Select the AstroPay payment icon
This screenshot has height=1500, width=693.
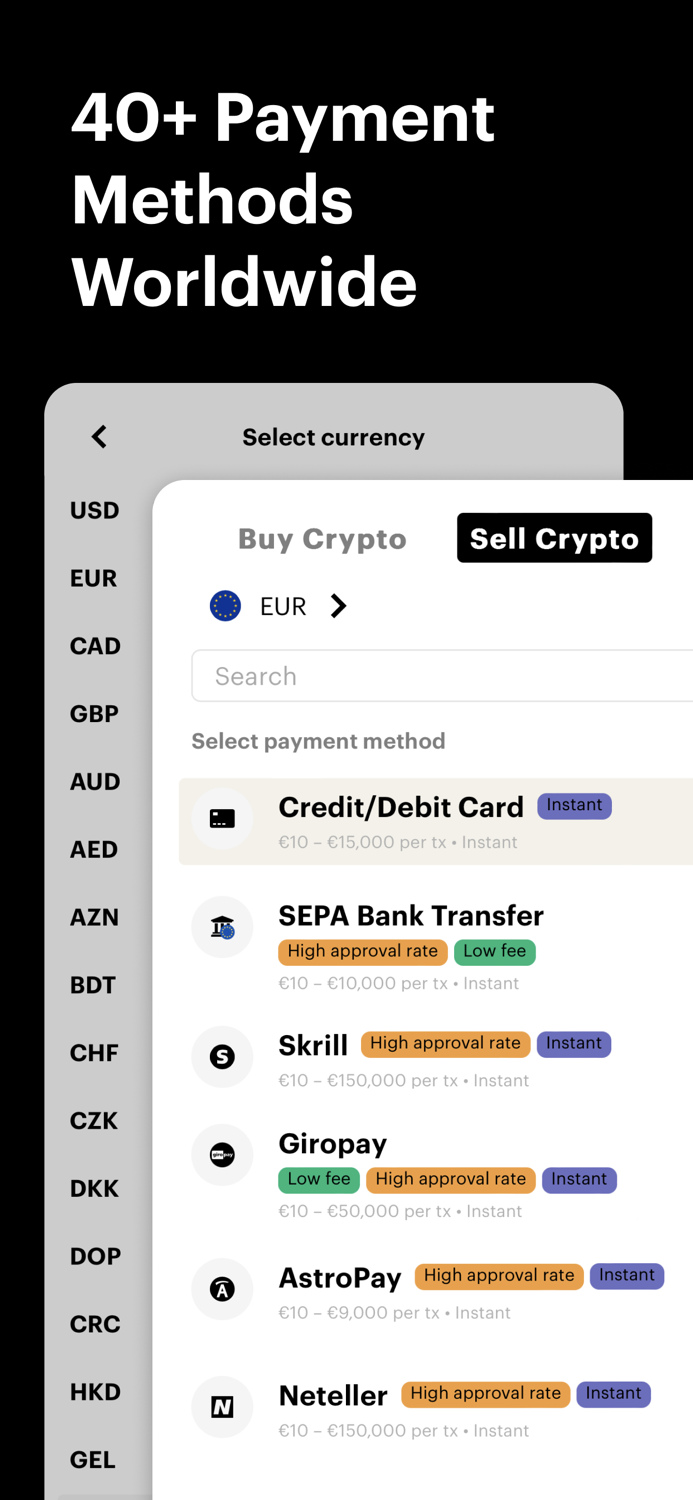pyautogui.click(x=222, y=1289)
